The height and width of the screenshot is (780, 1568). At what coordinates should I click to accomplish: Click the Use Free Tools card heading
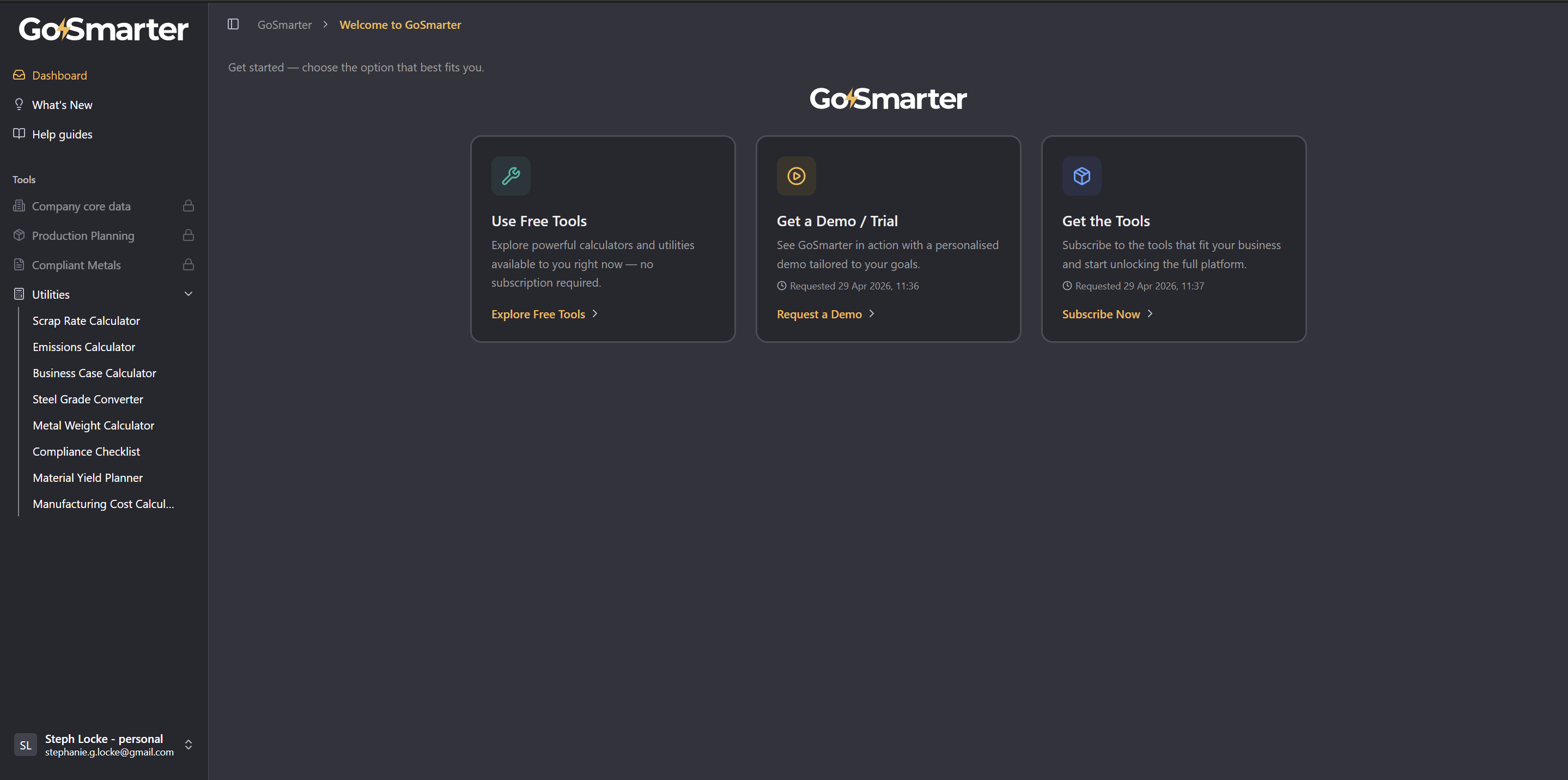tap(539, 220)
